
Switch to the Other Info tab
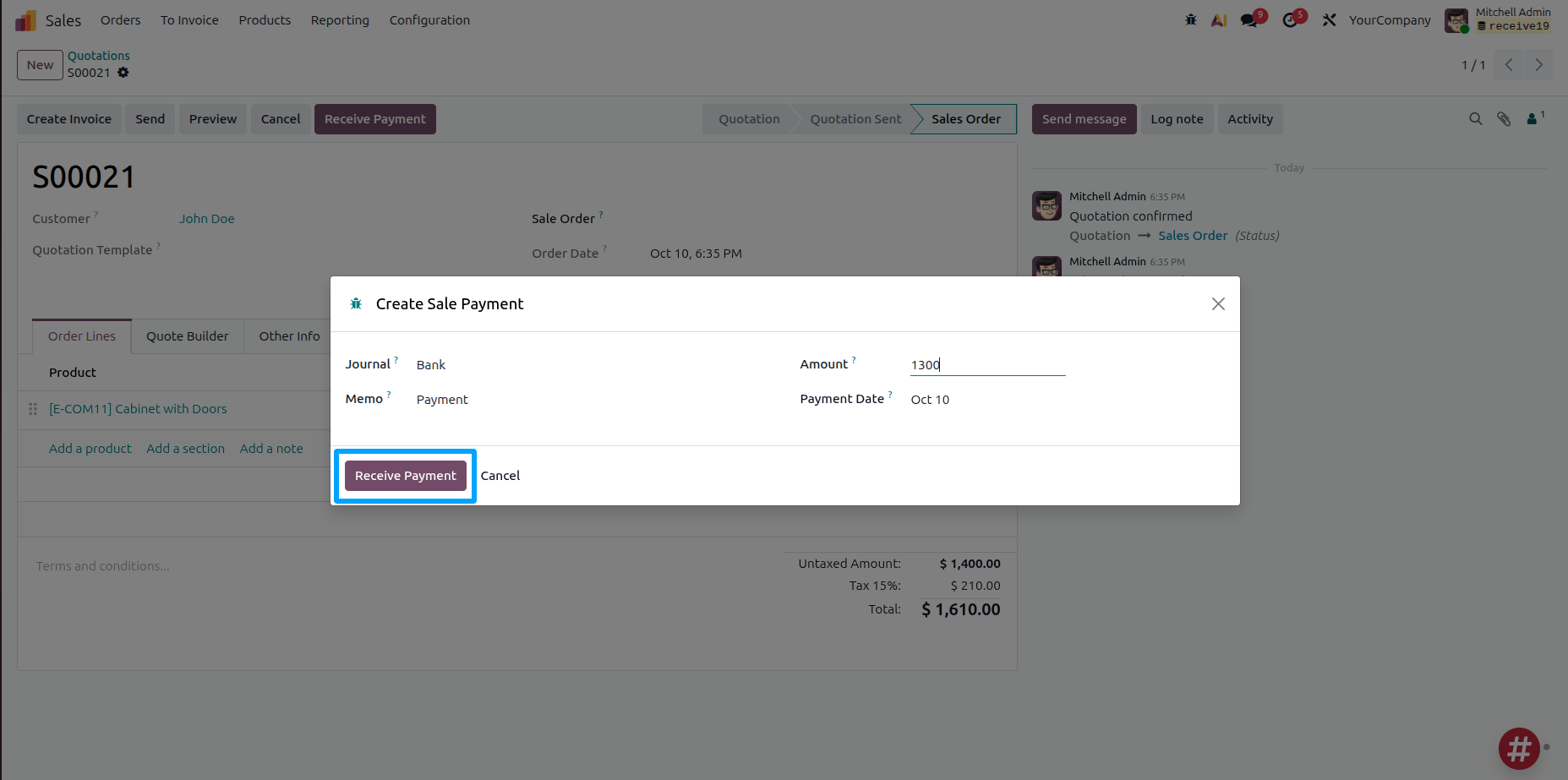(289, 336)
